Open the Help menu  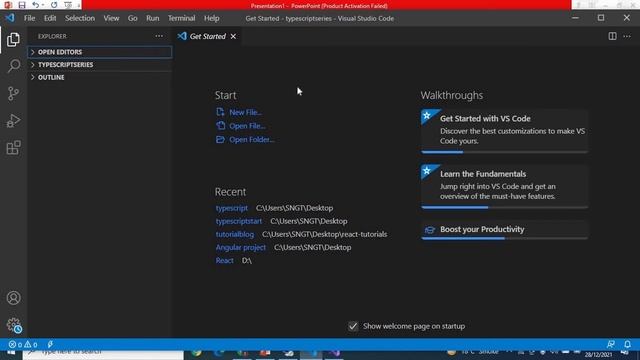(211, 18)
